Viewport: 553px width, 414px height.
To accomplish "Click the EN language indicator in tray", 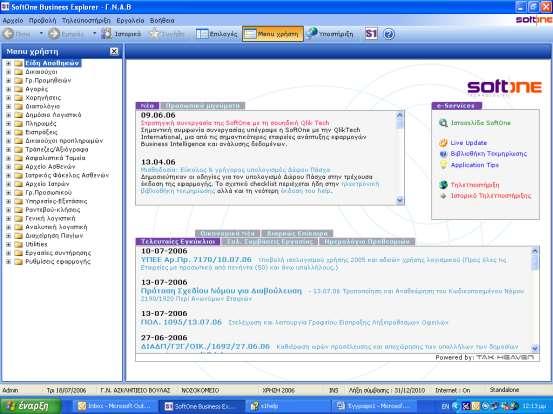I will (x=445, y=406).
